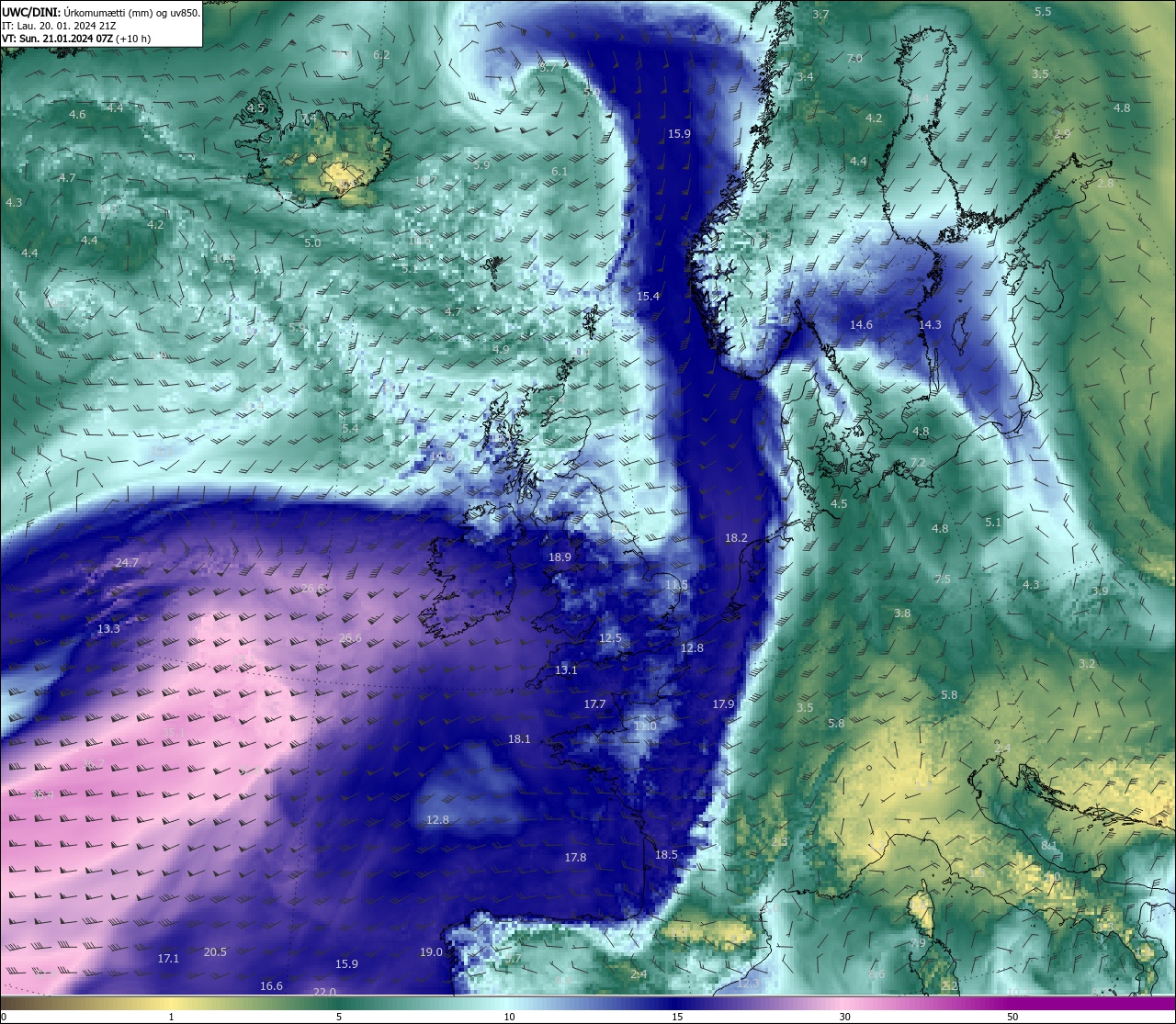The height and width of the screenshot is (1024, 1176).
Task: Click the 17.8 value on the map
Action: [575, 858]
